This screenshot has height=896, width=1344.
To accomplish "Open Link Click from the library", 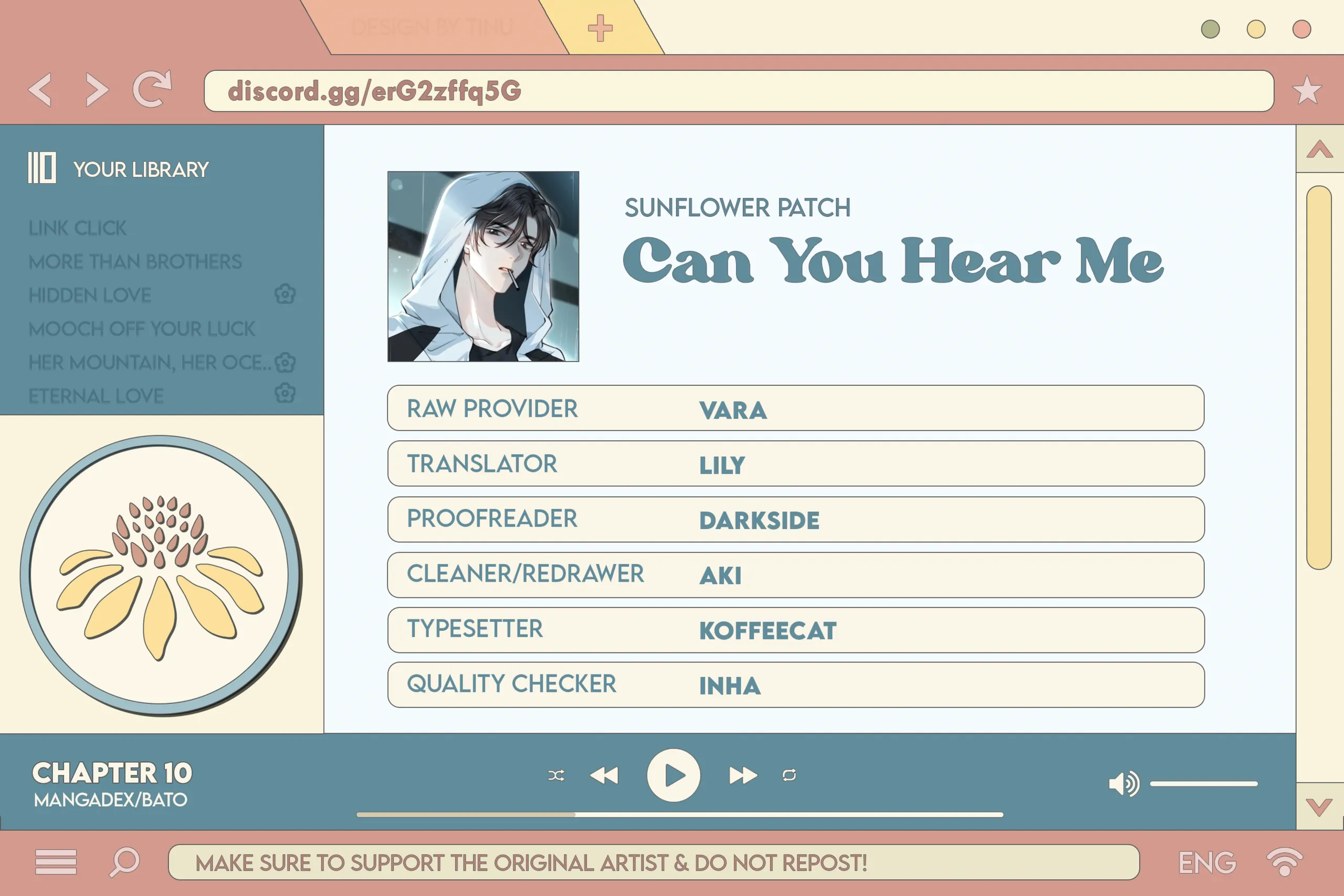I will pos(77,228).
